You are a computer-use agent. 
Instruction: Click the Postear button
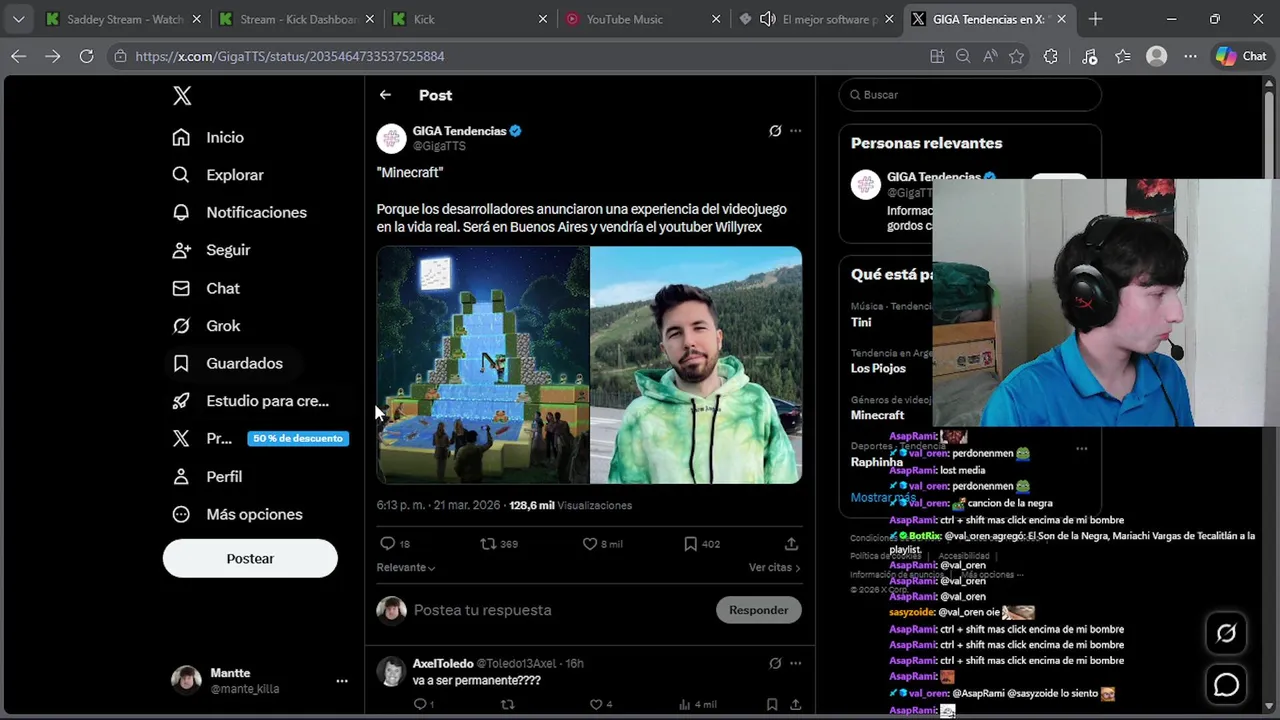(250, 559)
